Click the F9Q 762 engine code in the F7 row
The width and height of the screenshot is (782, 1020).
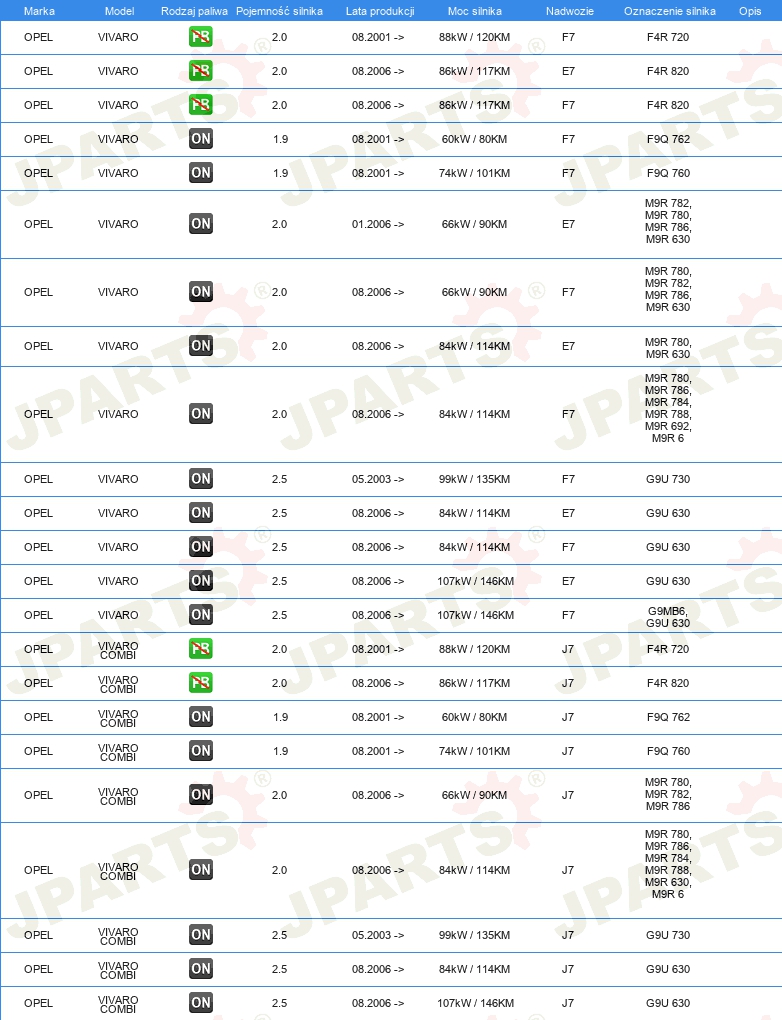point(668,139)
